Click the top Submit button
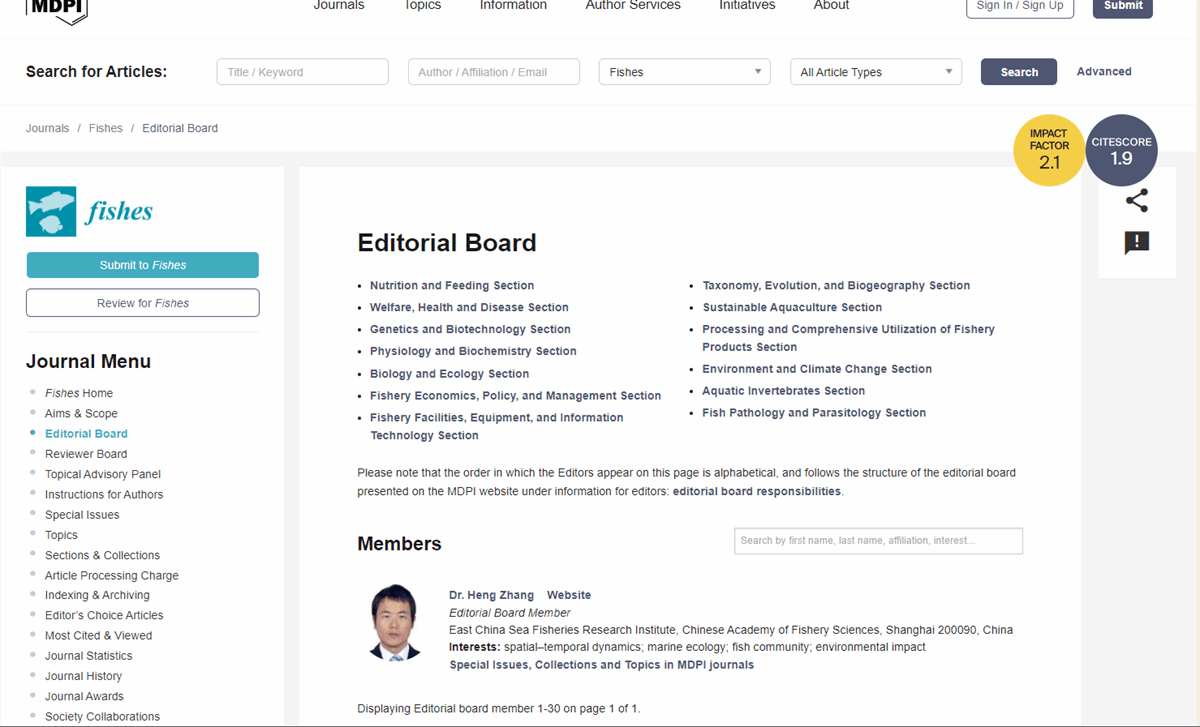The image size is (1200, 727). pos(1123,7)
